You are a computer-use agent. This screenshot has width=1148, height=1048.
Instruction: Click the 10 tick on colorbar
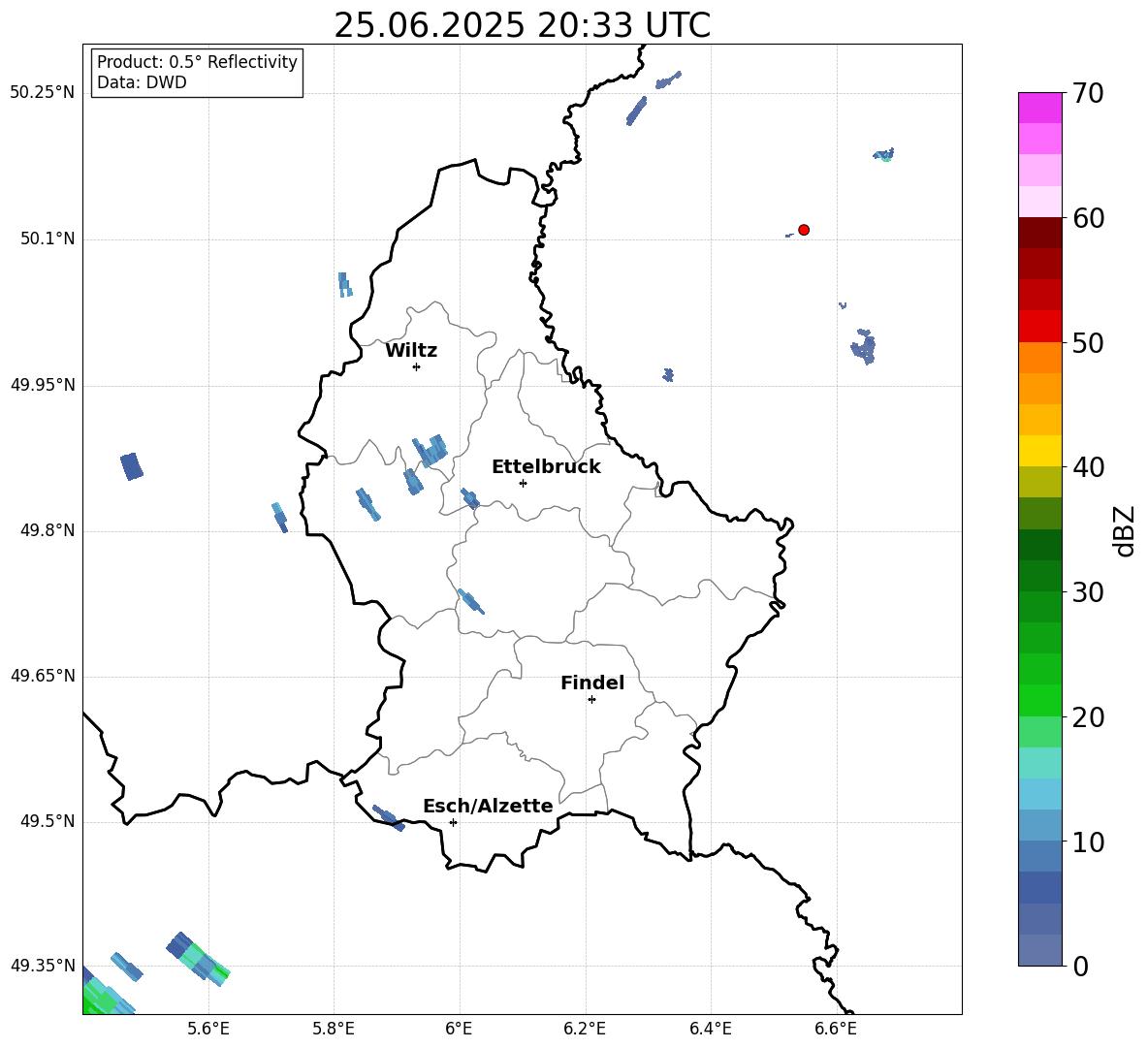[1088, 842]
